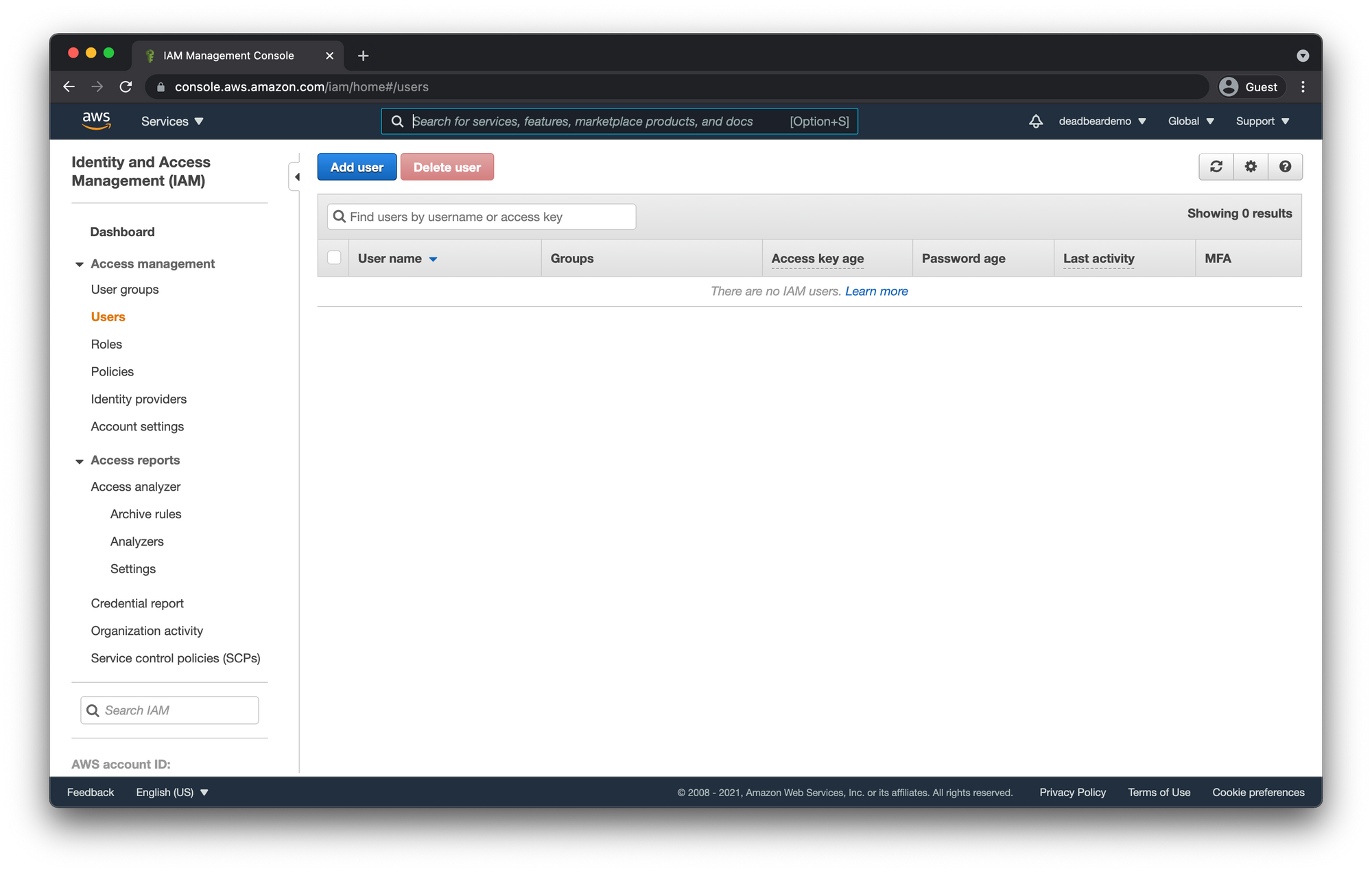Screen dimensions: 1372x873
Task: Go to Roles in sidebar
Action: 106,345
